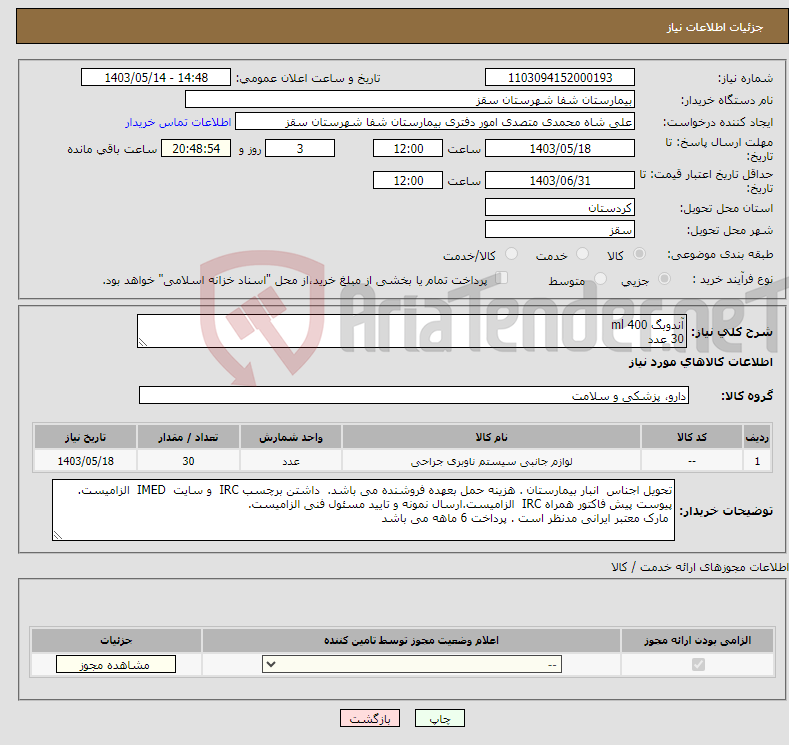Screen dimensions: 789x745
Task: Click the buyer notes text area
Action: (363, 510)
